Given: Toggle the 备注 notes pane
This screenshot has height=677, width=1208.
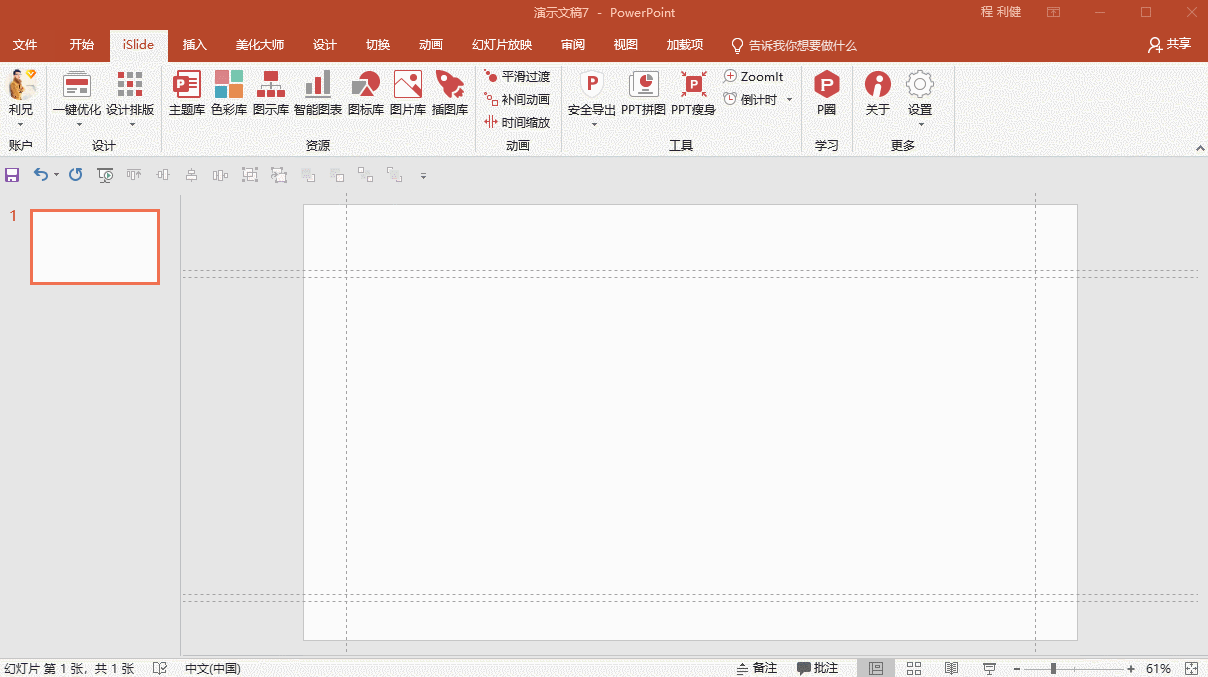Looking at the screenshot, I should click(757, 668).
